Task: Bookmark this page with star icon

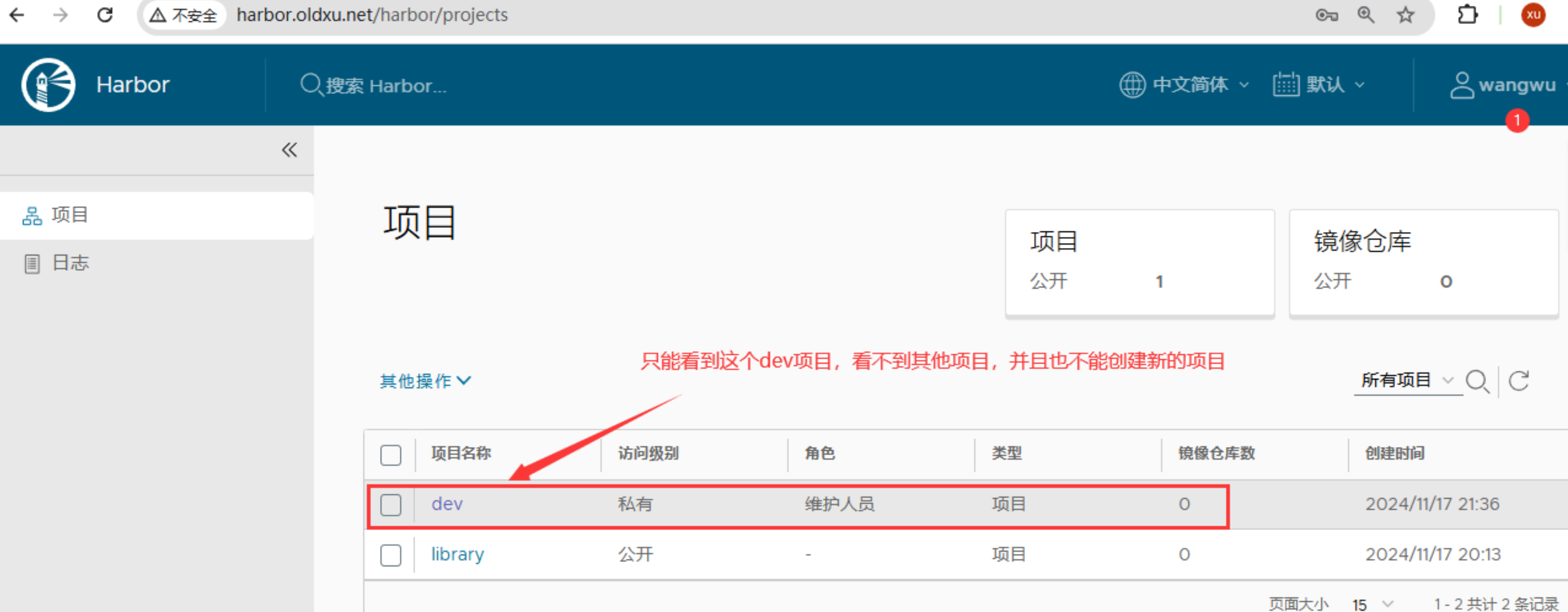Action: click(1406, 14)
